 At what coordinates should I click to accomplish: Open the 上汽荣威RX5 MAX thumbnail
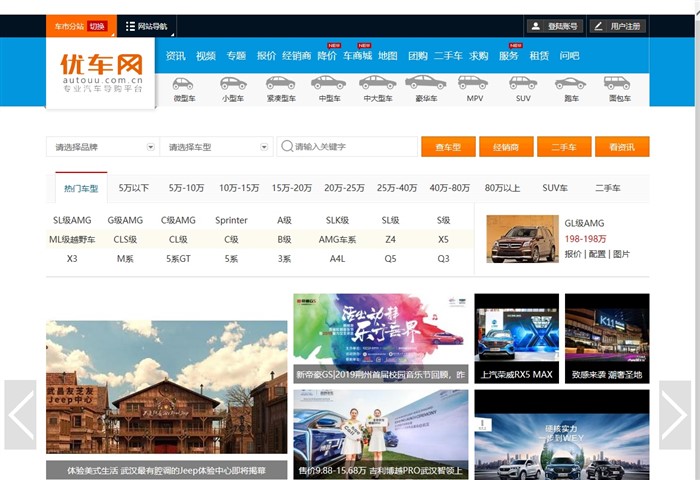click(x=517, y=338)
